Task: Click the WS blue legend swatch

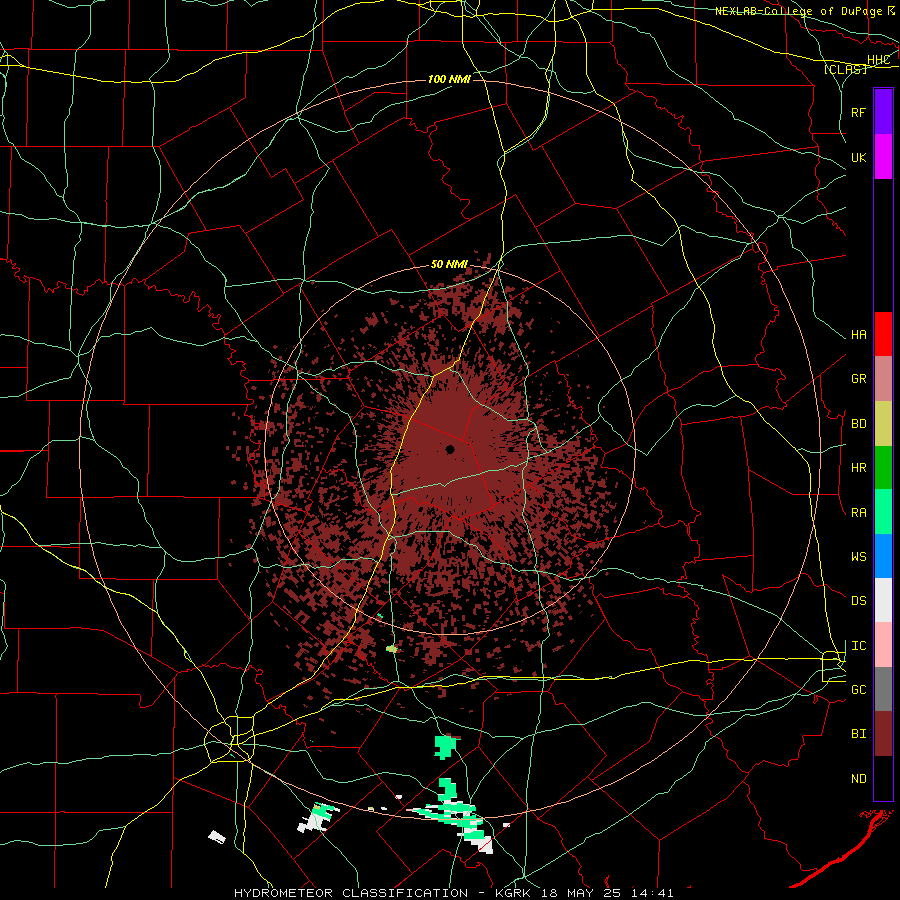Action: 883,556
